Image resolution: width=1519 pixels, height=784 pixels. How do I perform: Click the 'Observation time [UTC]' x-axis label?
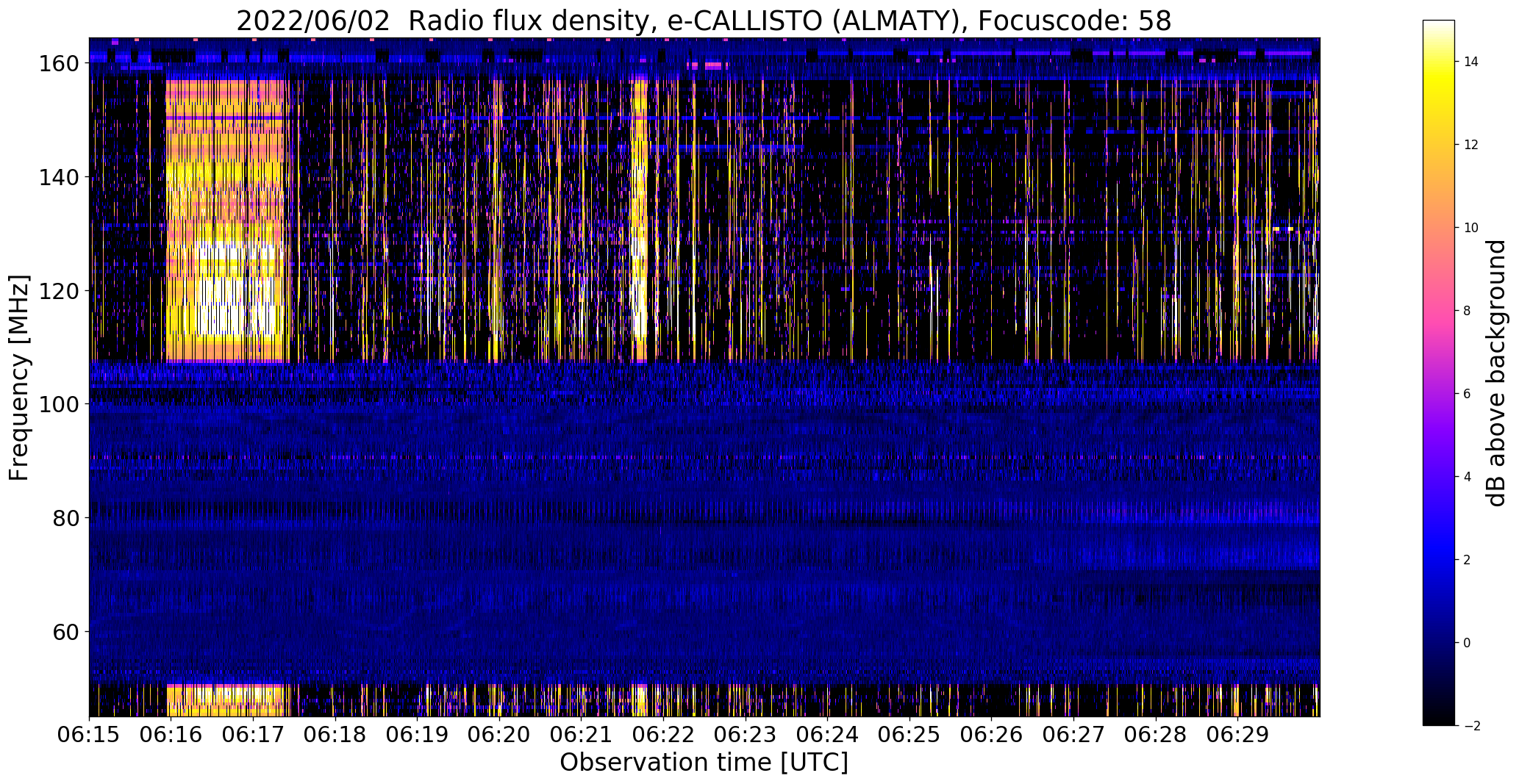704,763
